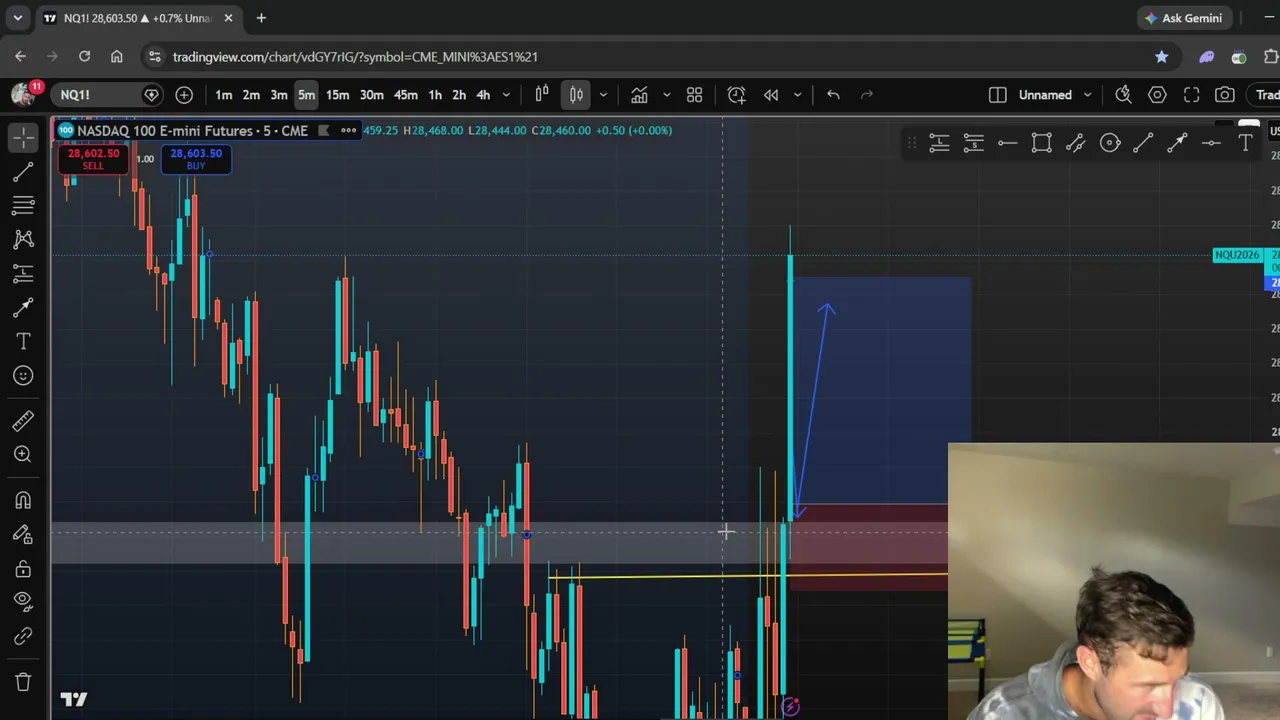Open the chart patterns tool
Viewport: 1280px width, 720px height.
[23, 239]
